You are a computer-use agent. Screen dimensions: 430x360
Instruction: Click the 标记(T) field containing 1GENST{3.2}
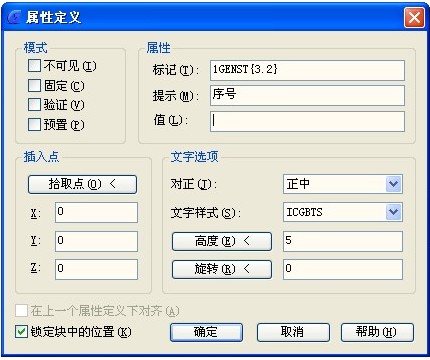[307, 70]
